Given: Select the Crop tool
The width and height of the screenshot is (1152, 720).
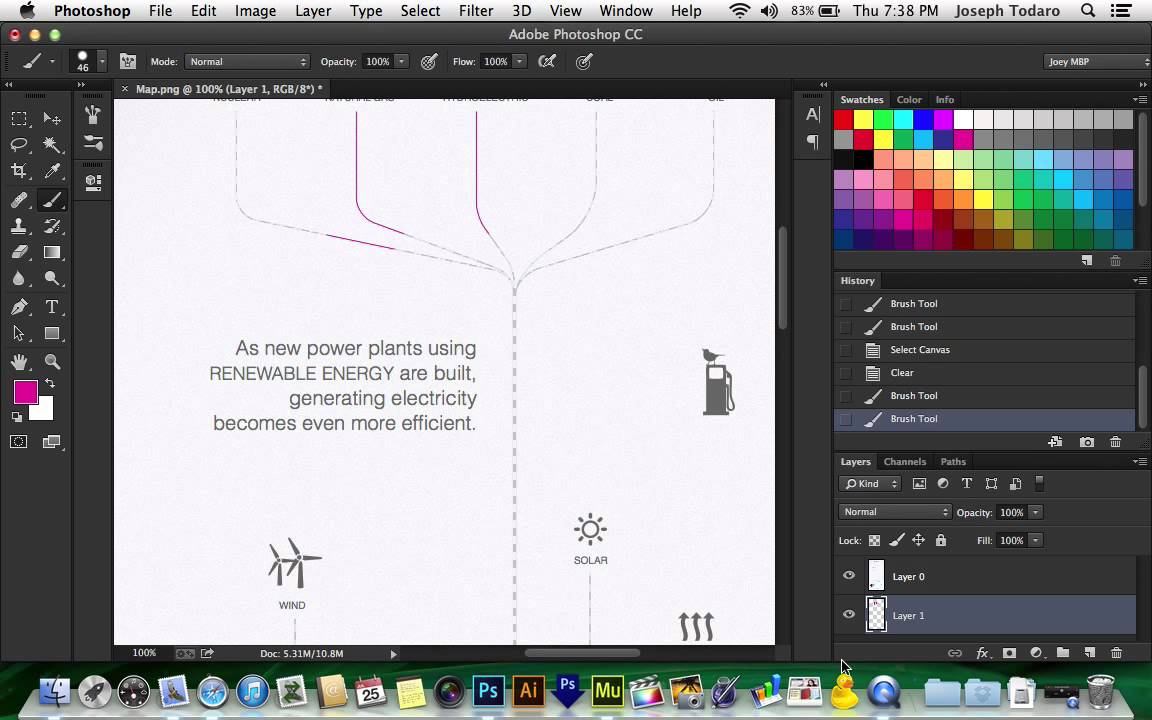Looking at the screenshot, I should [x=19, y=171].
